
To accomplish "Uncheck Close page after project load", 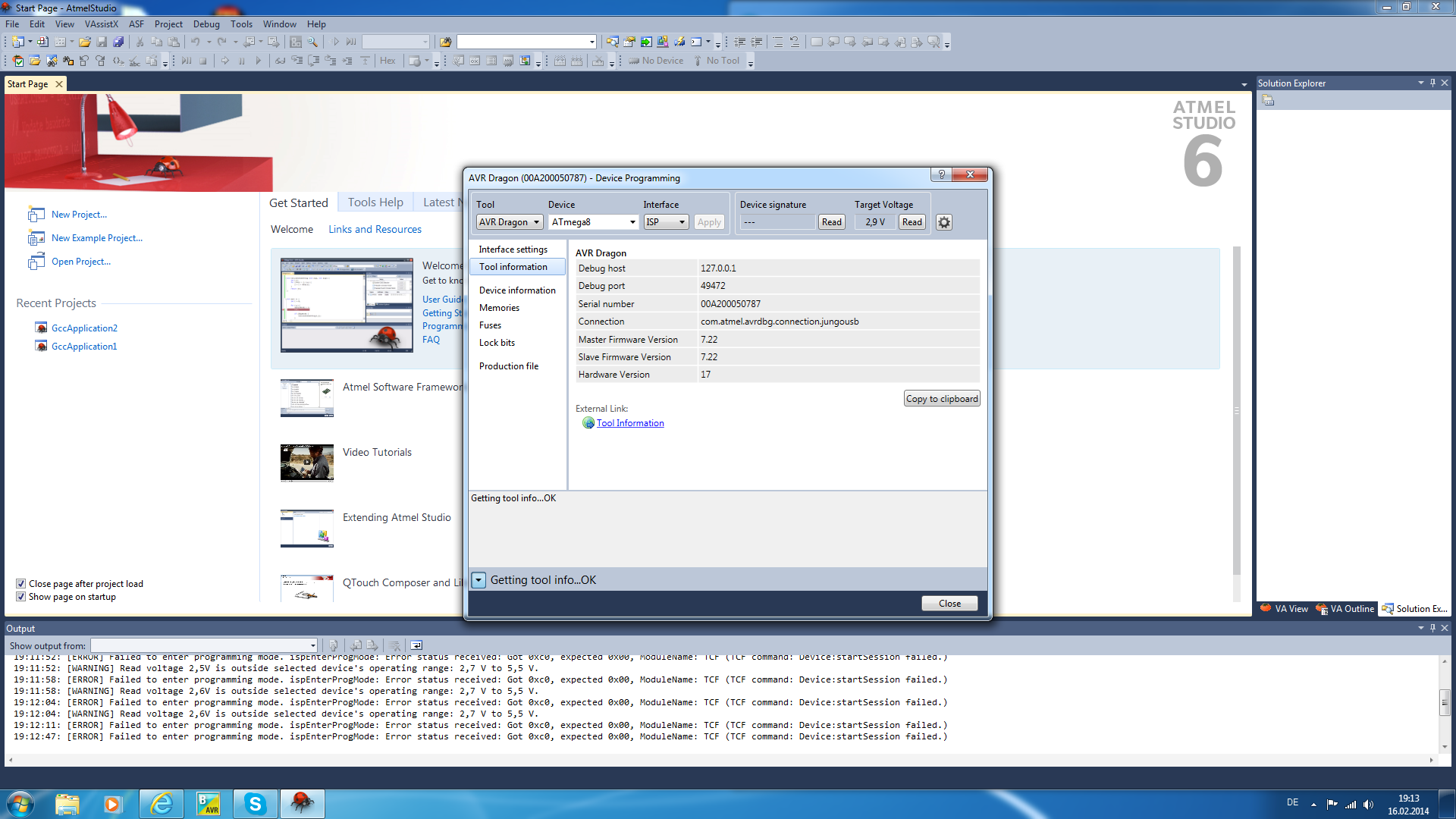I will [21, 584].
